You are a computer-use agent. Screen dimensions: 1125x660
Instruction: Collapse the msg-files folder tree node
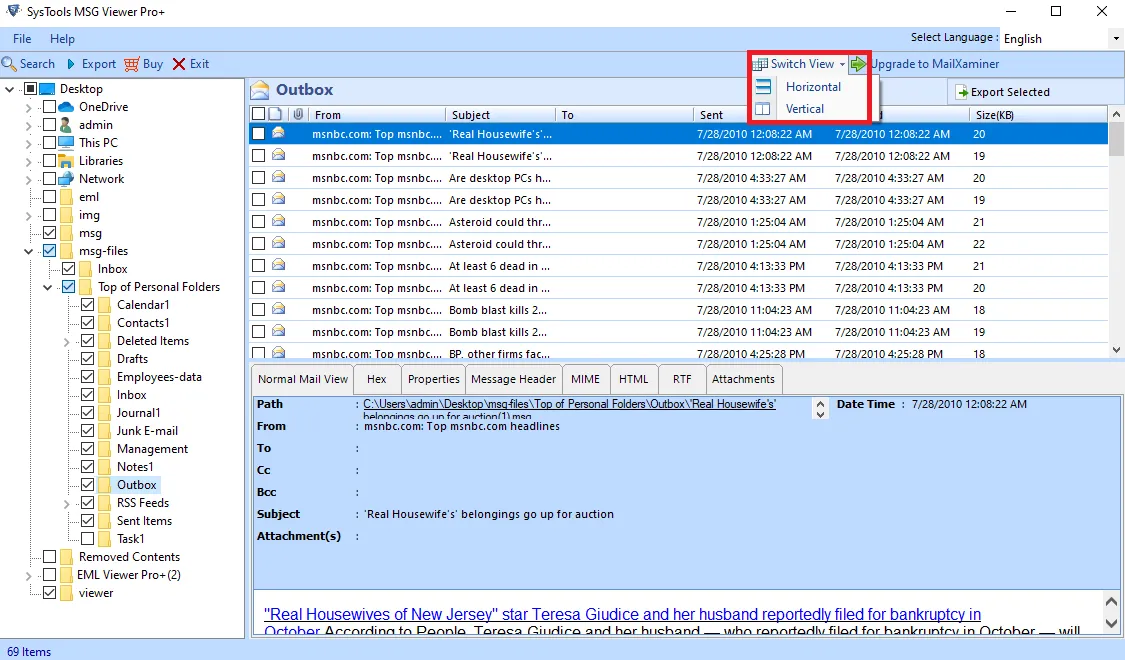click(30, 251)
